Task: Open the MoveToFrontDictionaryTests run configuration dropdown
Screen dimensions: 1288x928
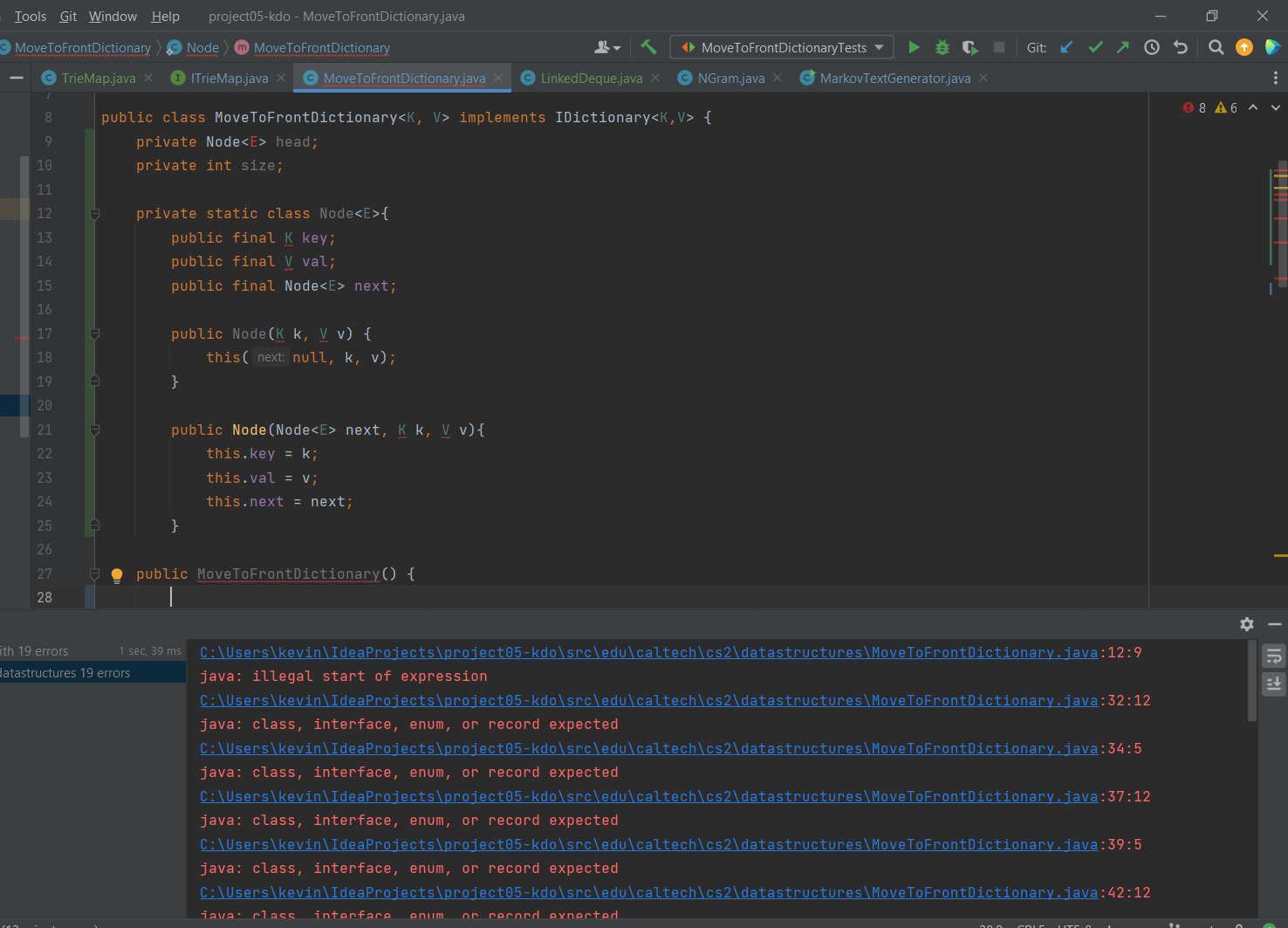Action: [x=782, y=48]
